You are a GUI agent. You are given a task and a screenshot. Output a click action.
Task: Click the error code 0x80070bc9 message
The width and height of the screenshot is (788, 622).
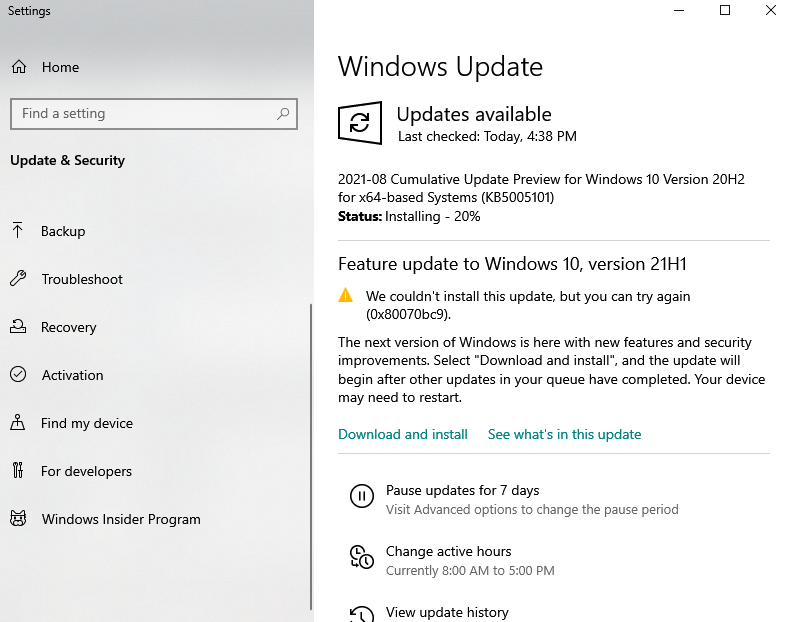click(x=528, y=305)
